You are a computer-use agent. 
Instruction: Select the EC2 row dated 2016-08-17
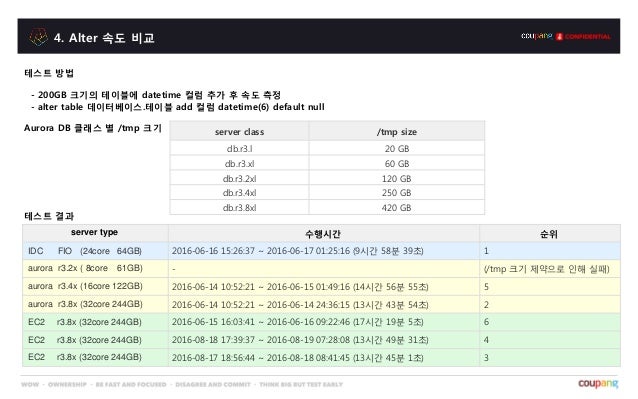pyautogui.click(x=321, y=358)
